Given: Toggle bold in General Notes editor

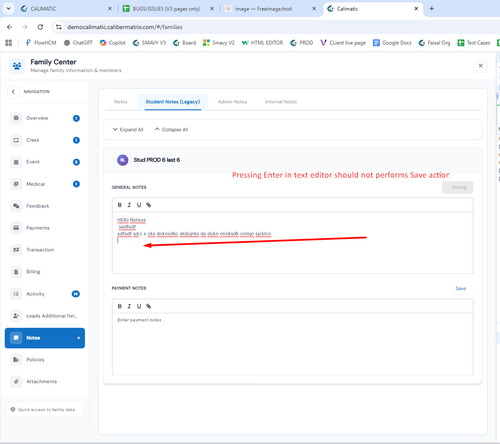Looking at the screenshot, I should 120,205.
